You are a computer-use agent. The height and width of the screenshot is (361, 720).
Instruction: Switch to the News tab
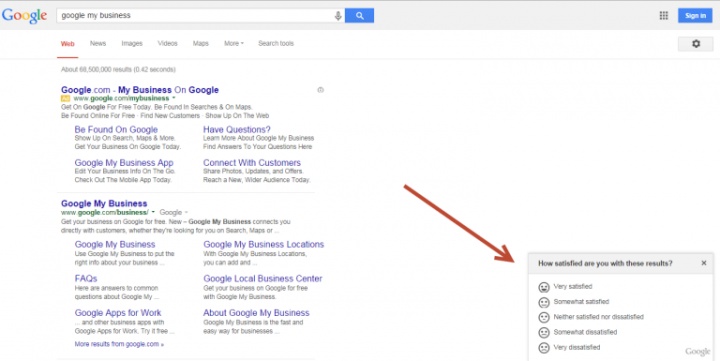pos(98,44)
